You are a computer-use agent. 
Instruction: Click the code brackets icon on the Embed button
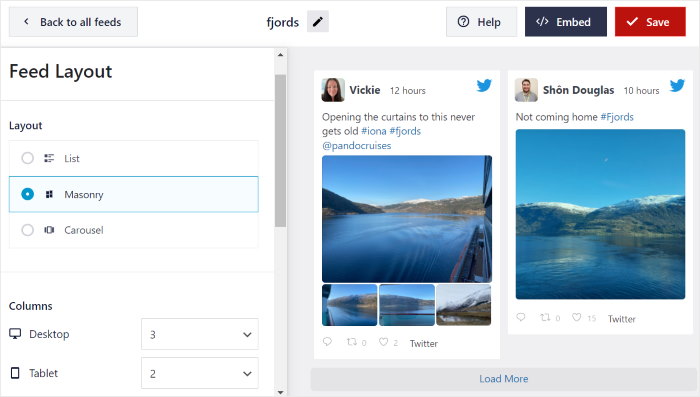click(x=542, y=21)
